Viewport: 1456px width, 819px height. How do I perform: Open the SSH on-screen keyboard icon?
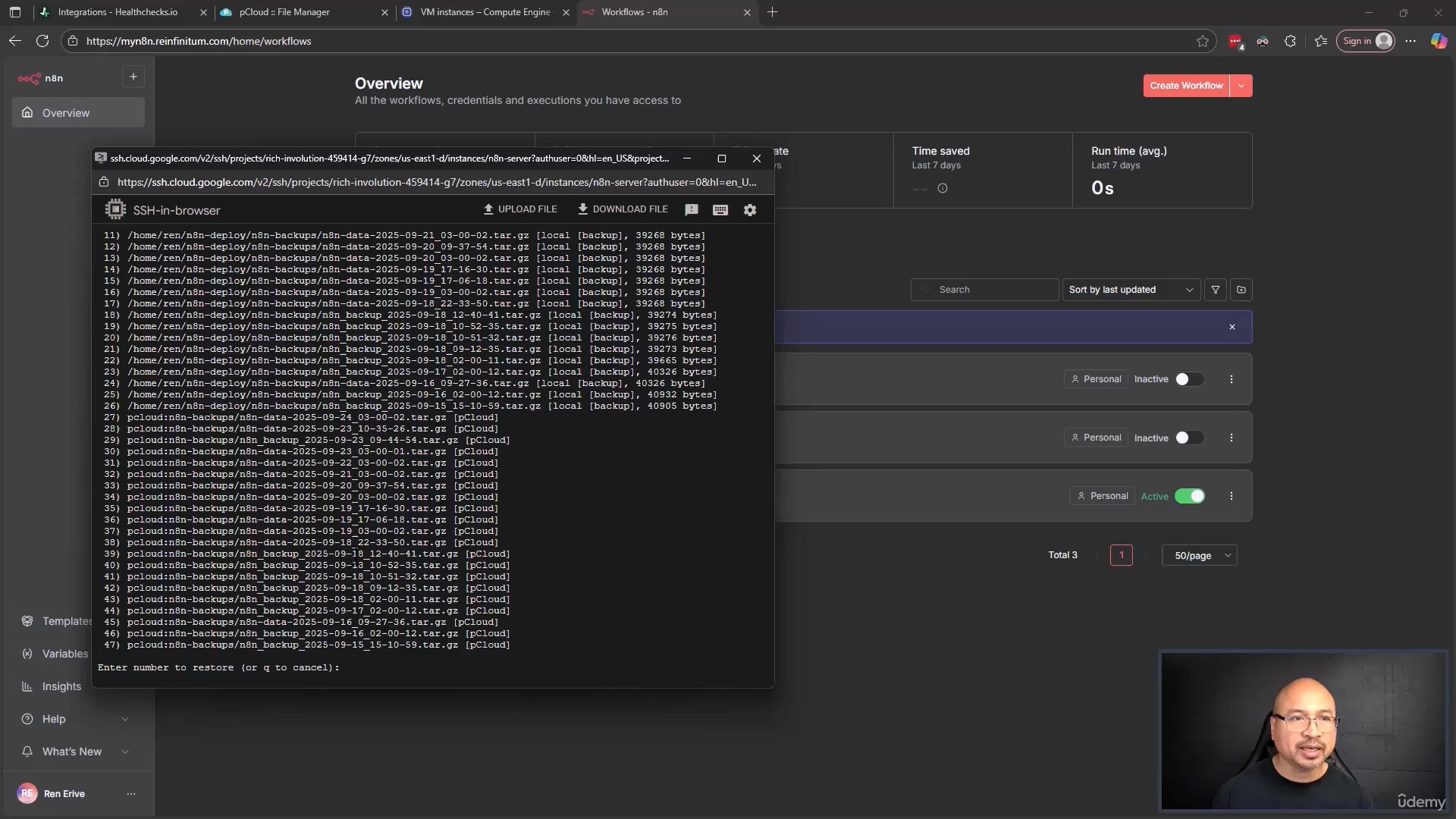point(720,210)
